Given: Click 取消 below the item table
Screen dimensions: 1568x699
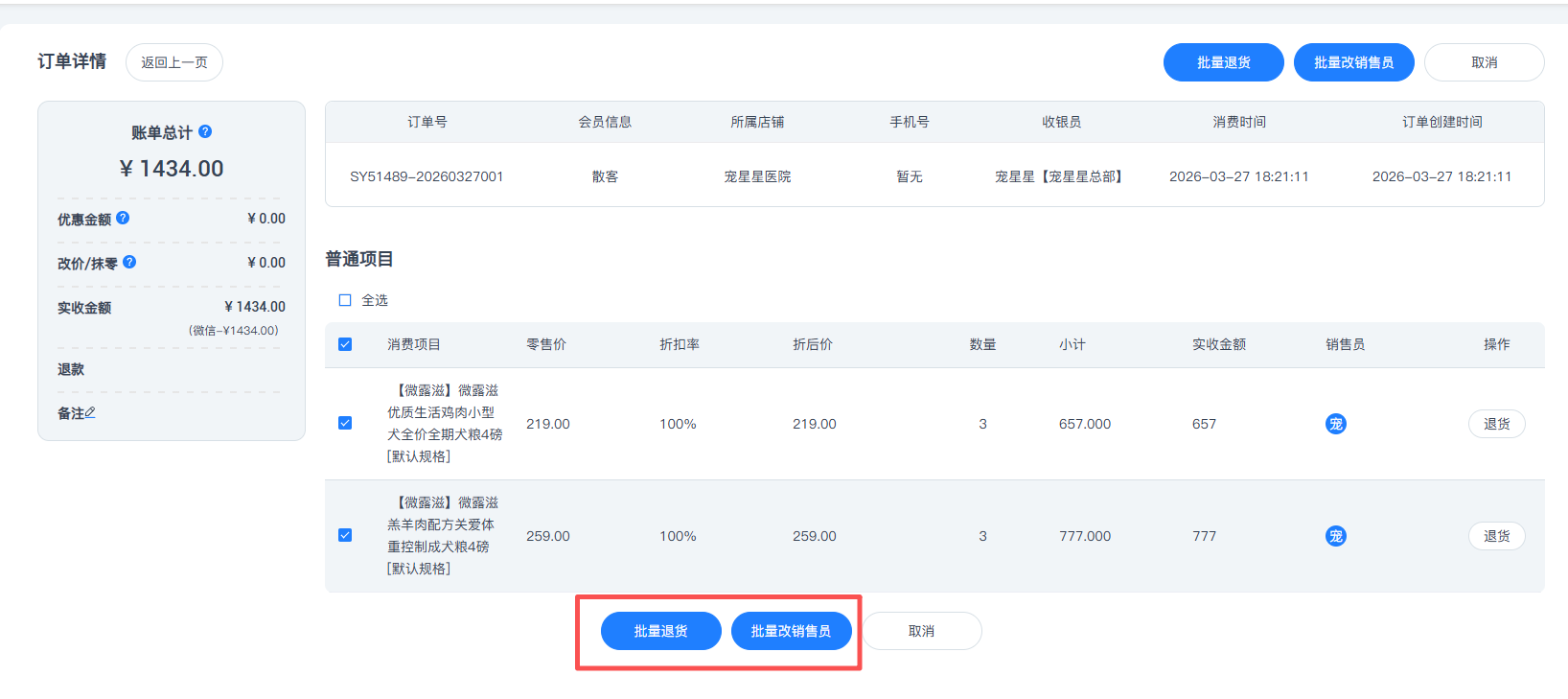Looking at the screenshot, I should (x=921, y=631).
